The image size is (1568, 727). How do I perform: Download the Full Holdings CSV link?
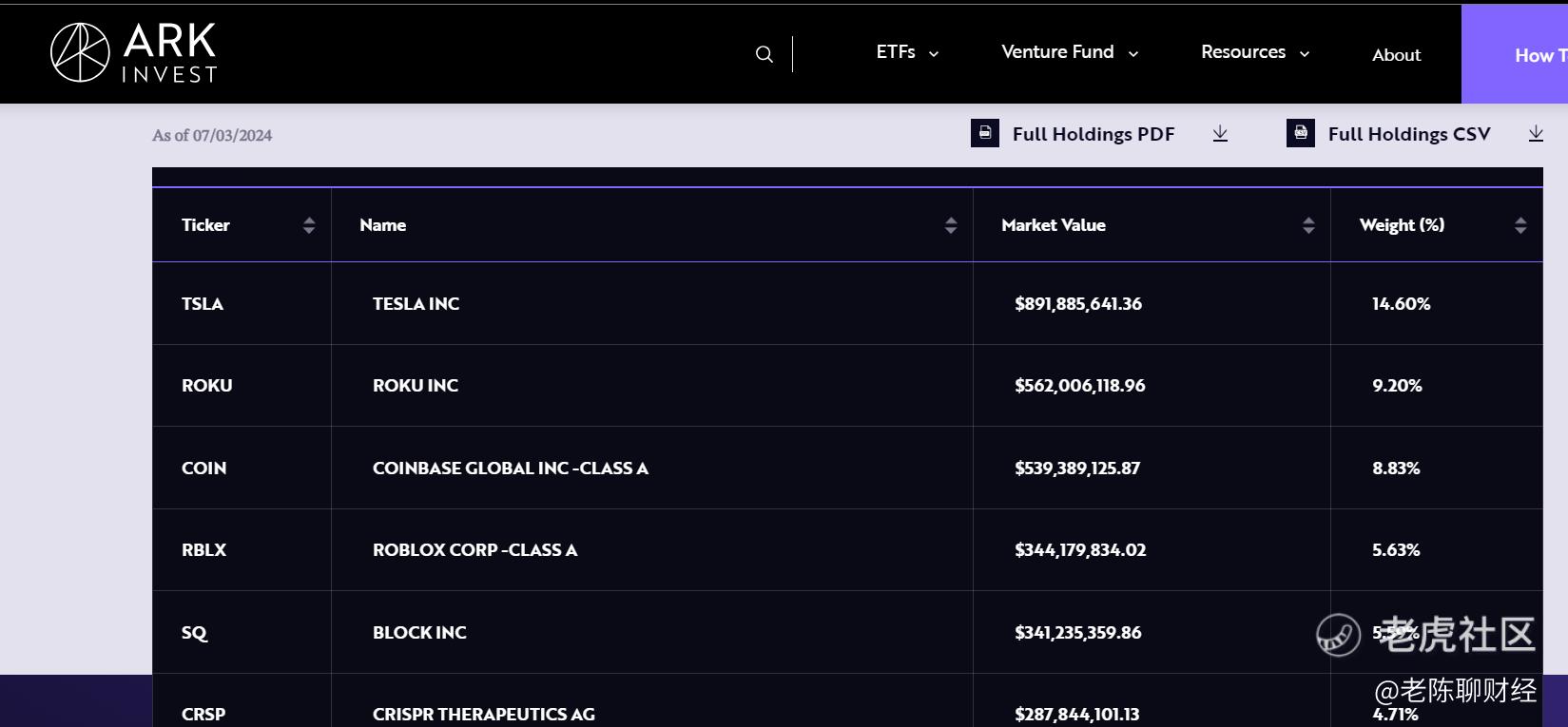click(x=1409, y=134)
